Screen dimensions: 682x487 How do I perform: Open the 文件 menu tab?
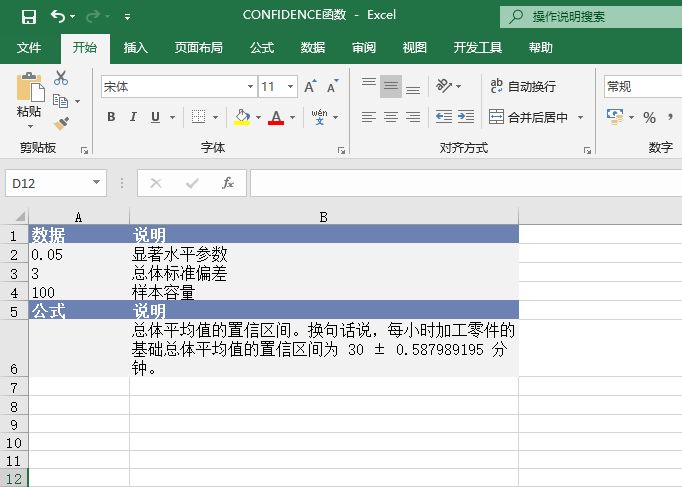point(29,47)
